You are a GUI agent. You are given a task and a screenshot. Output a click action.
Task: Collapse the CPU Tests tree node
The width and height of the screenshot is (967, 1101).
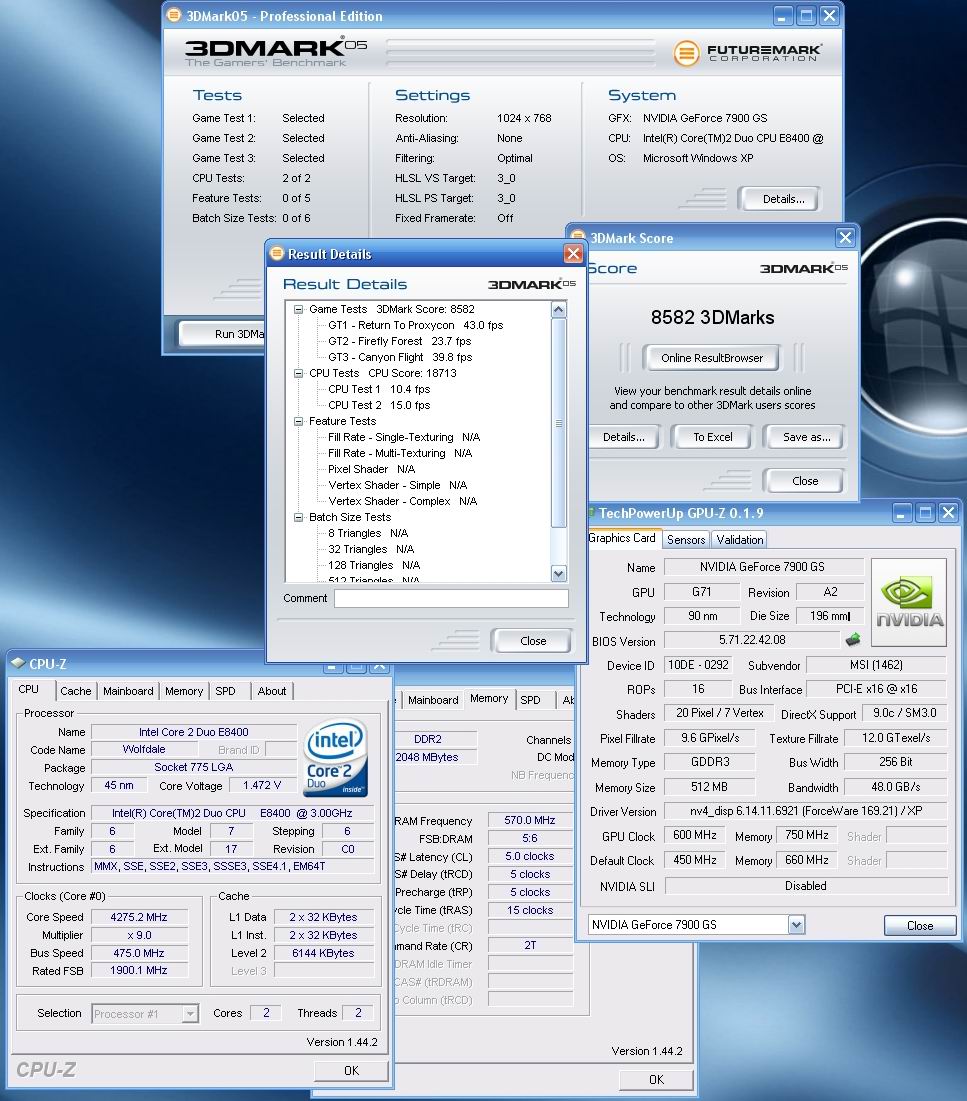[298, 373]
